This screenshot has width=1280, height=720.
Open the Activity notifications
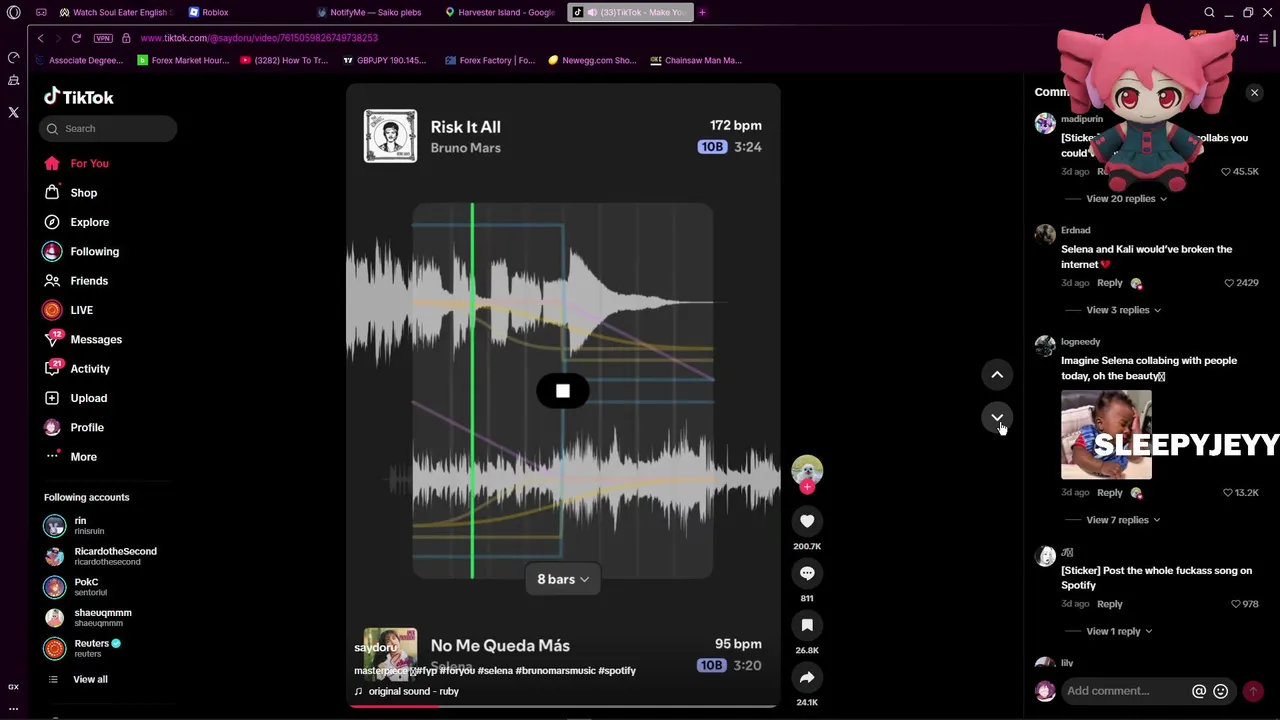point(90,369)
